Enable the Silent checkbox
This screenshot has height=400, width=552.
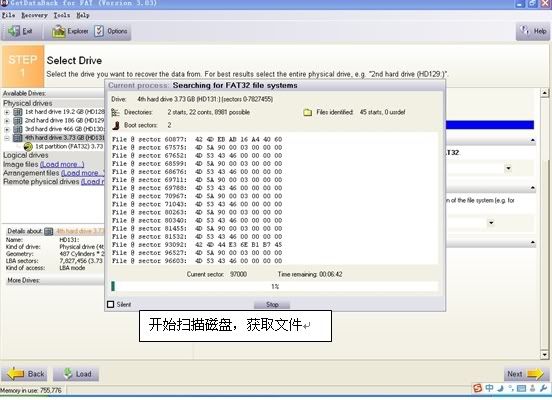click(x=111, y=304)
